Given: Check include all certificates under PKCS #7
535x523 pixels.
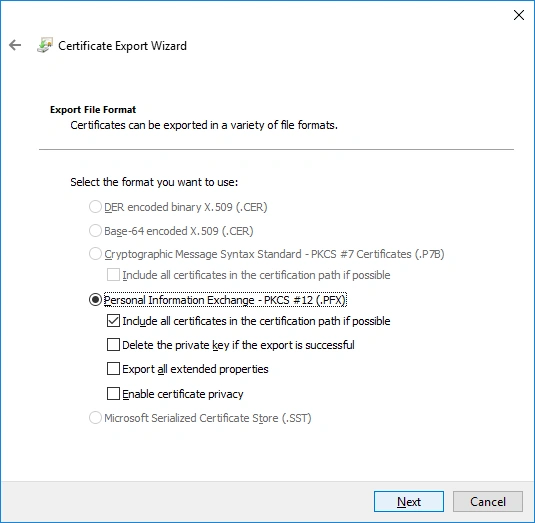Looking at the screenshot, I should 113,275.
